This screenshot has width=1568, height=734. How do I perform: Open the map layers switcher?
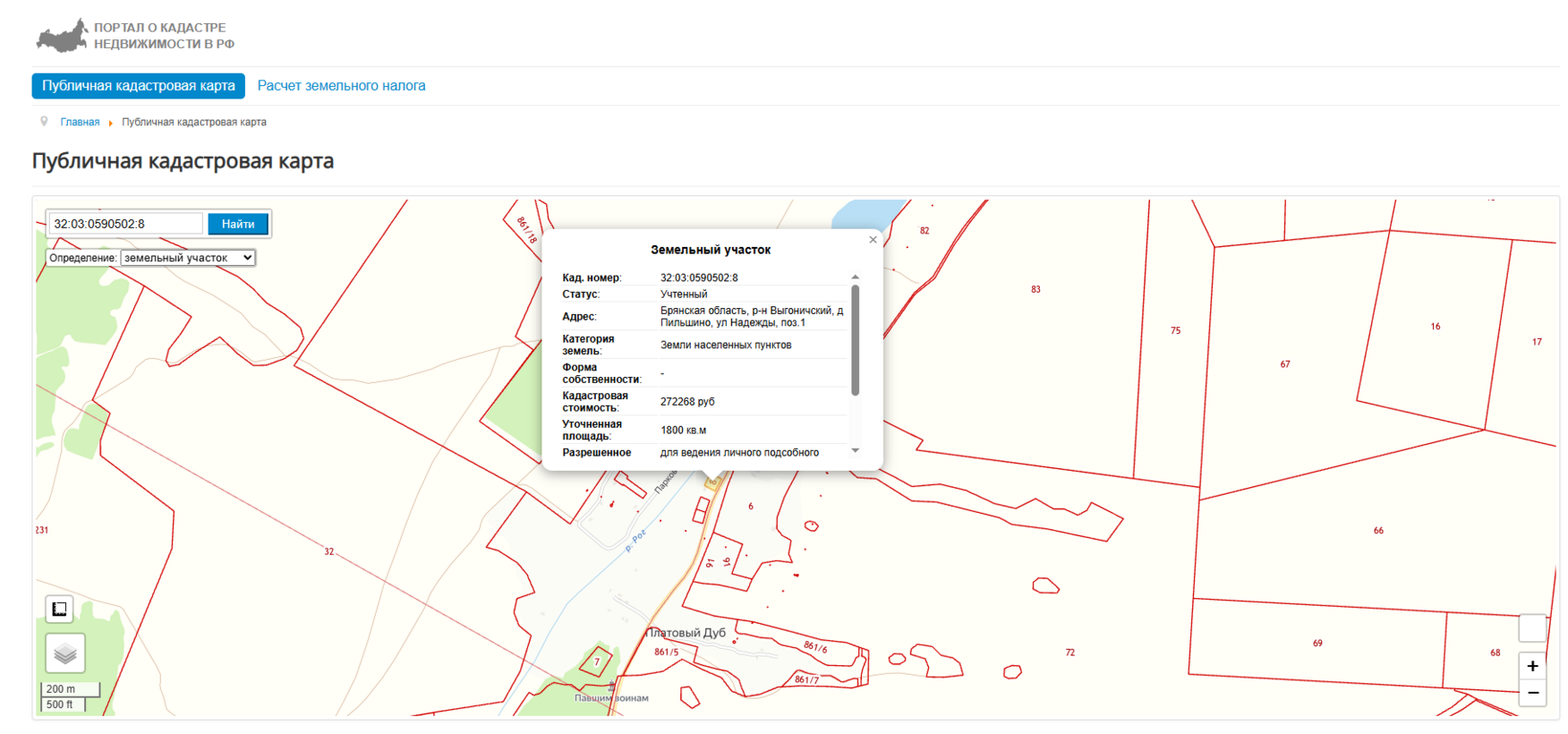pos(65,653)
